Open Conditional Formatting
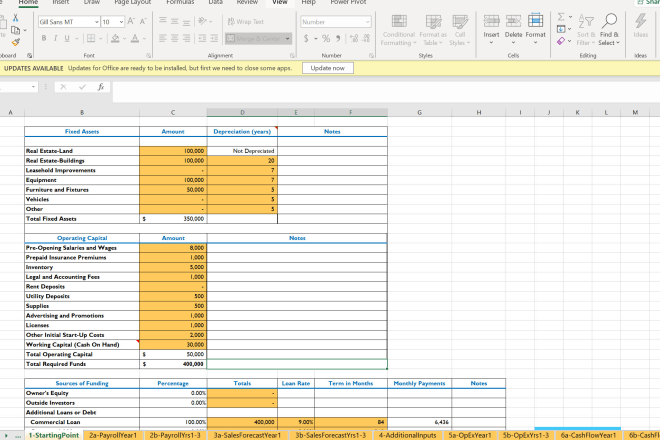The image size is (660, 440). pos(399,30)
